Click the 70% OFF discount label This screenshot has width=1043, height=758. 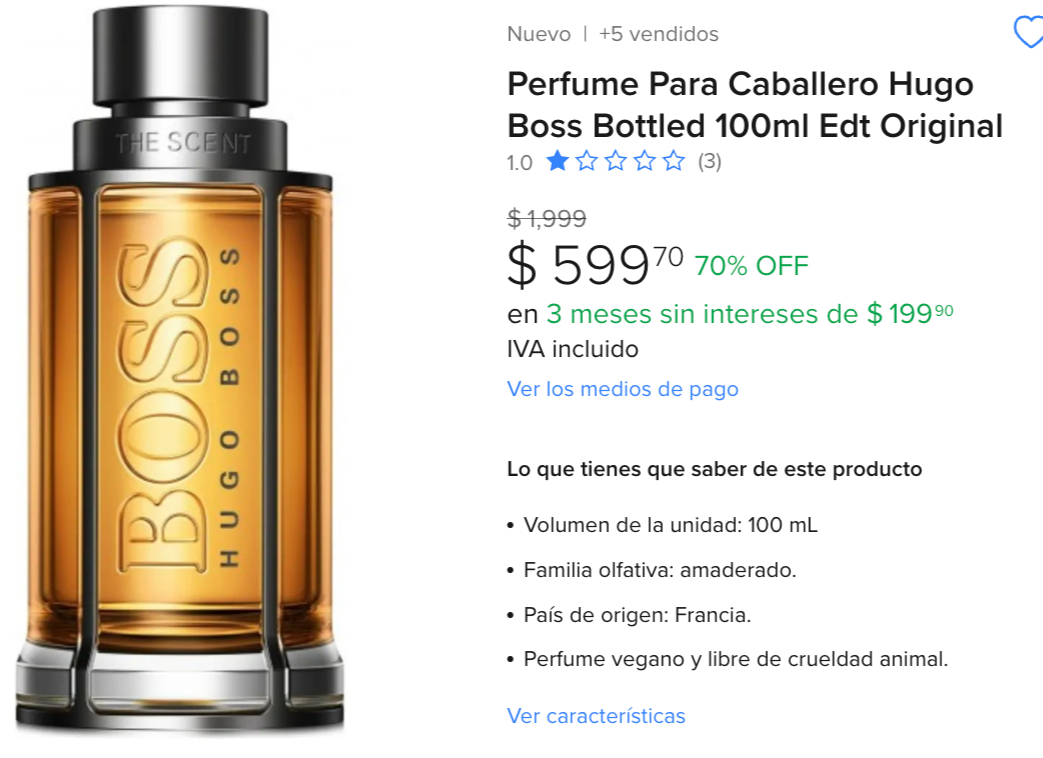pos(751,266)
